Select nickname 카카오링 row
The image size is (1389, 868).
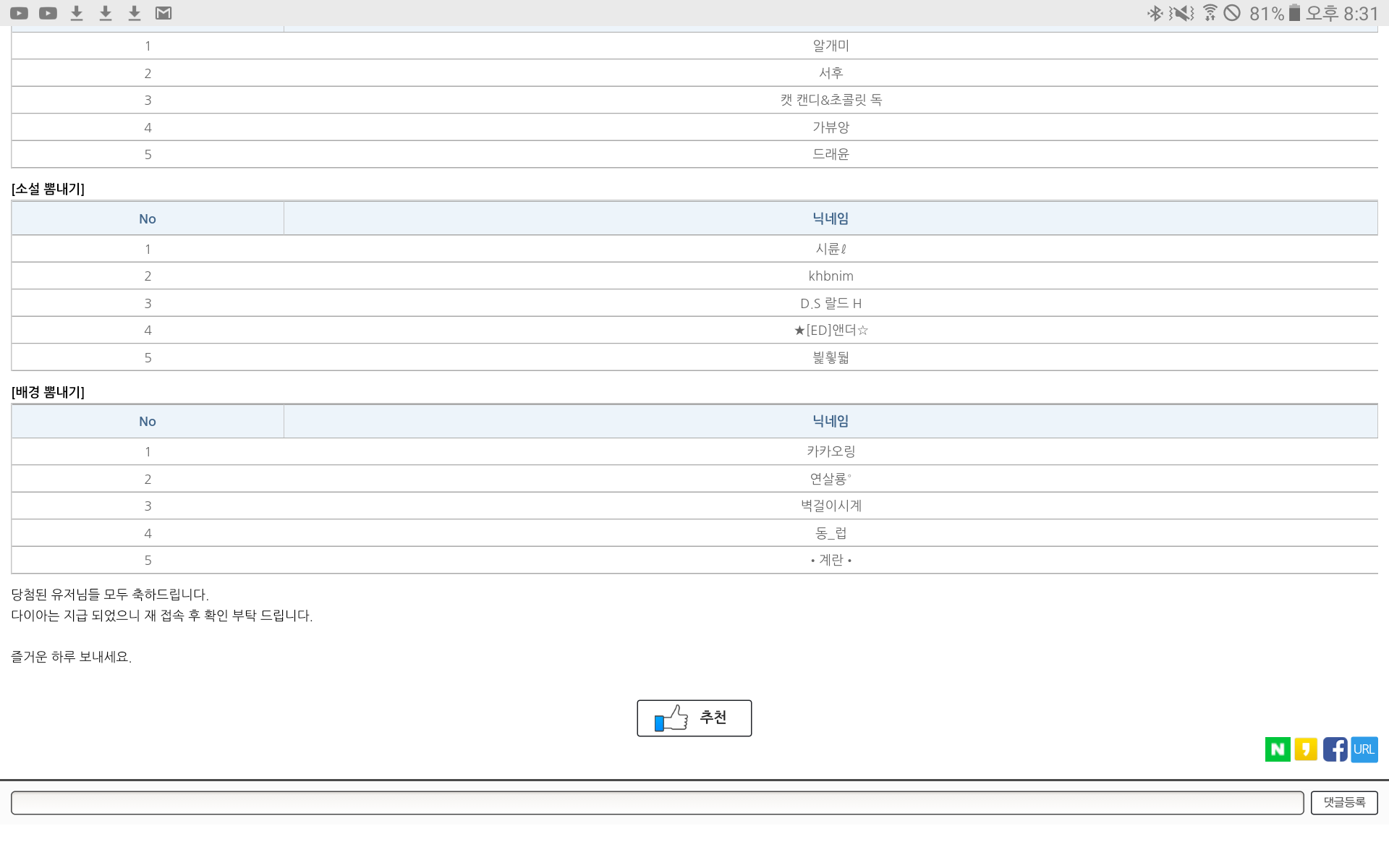click(x=831, y=451)
